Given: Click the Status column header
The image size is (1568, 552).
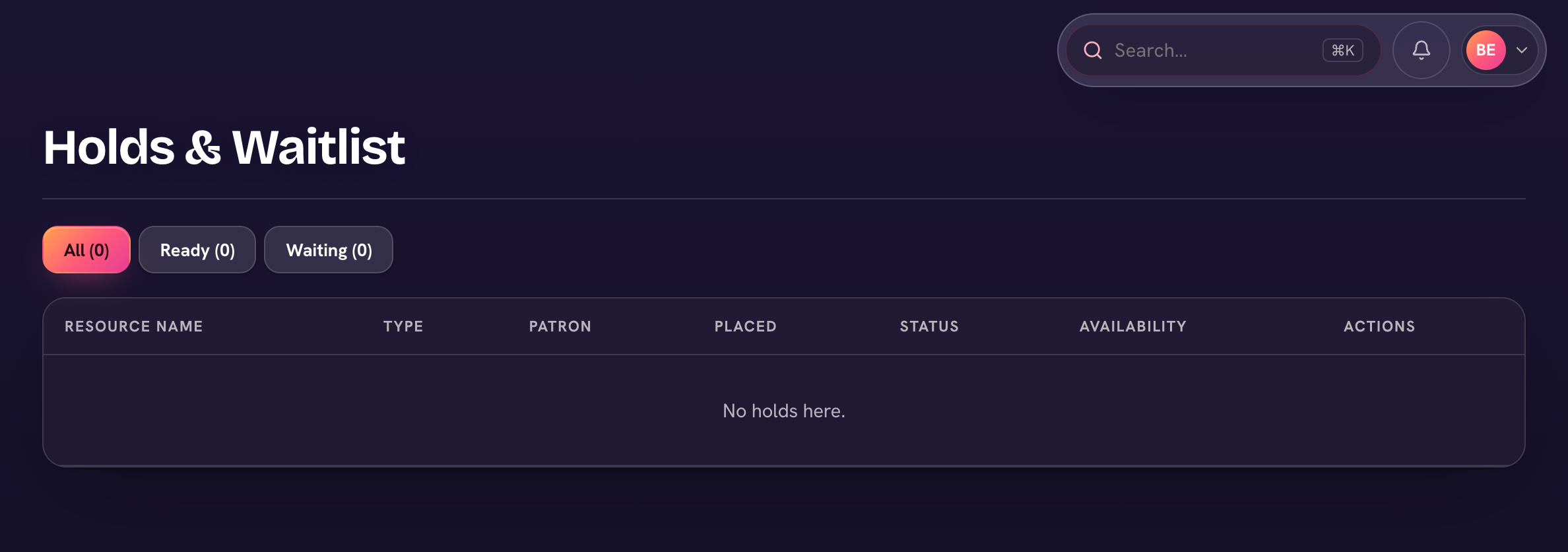Looking at the screenshot, I should 929,326.
